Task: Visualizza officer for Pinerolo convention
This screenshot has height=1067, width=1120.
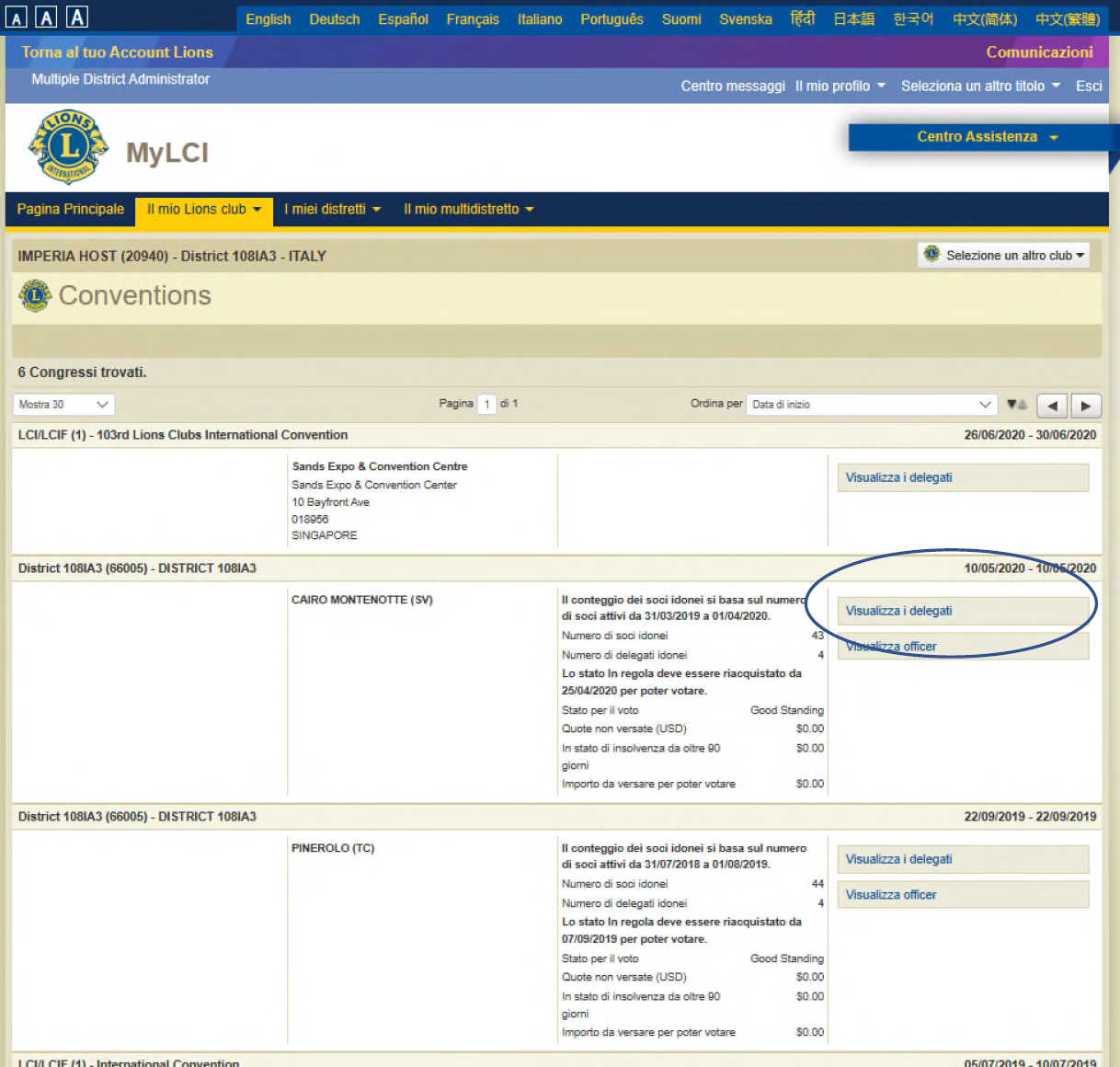Action: pyautogui.click(x=963, y=895)
